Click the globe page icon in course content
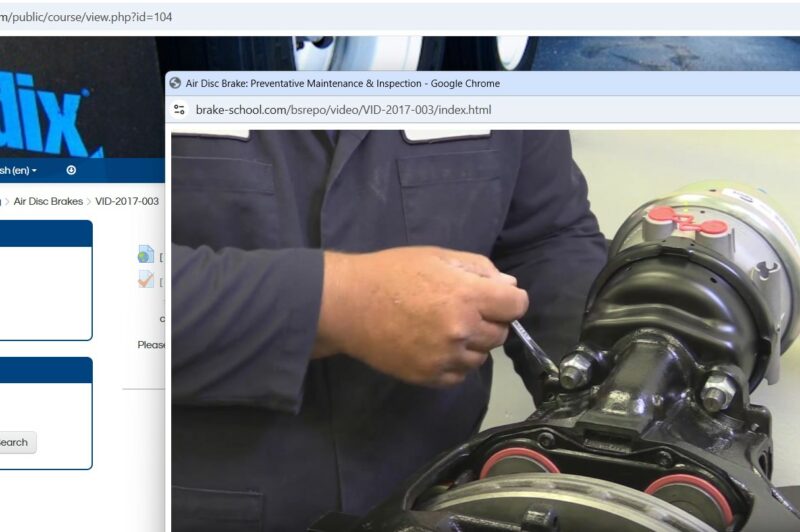The width and height of the screenshot is (800, 532). click(x=146, y=254)
